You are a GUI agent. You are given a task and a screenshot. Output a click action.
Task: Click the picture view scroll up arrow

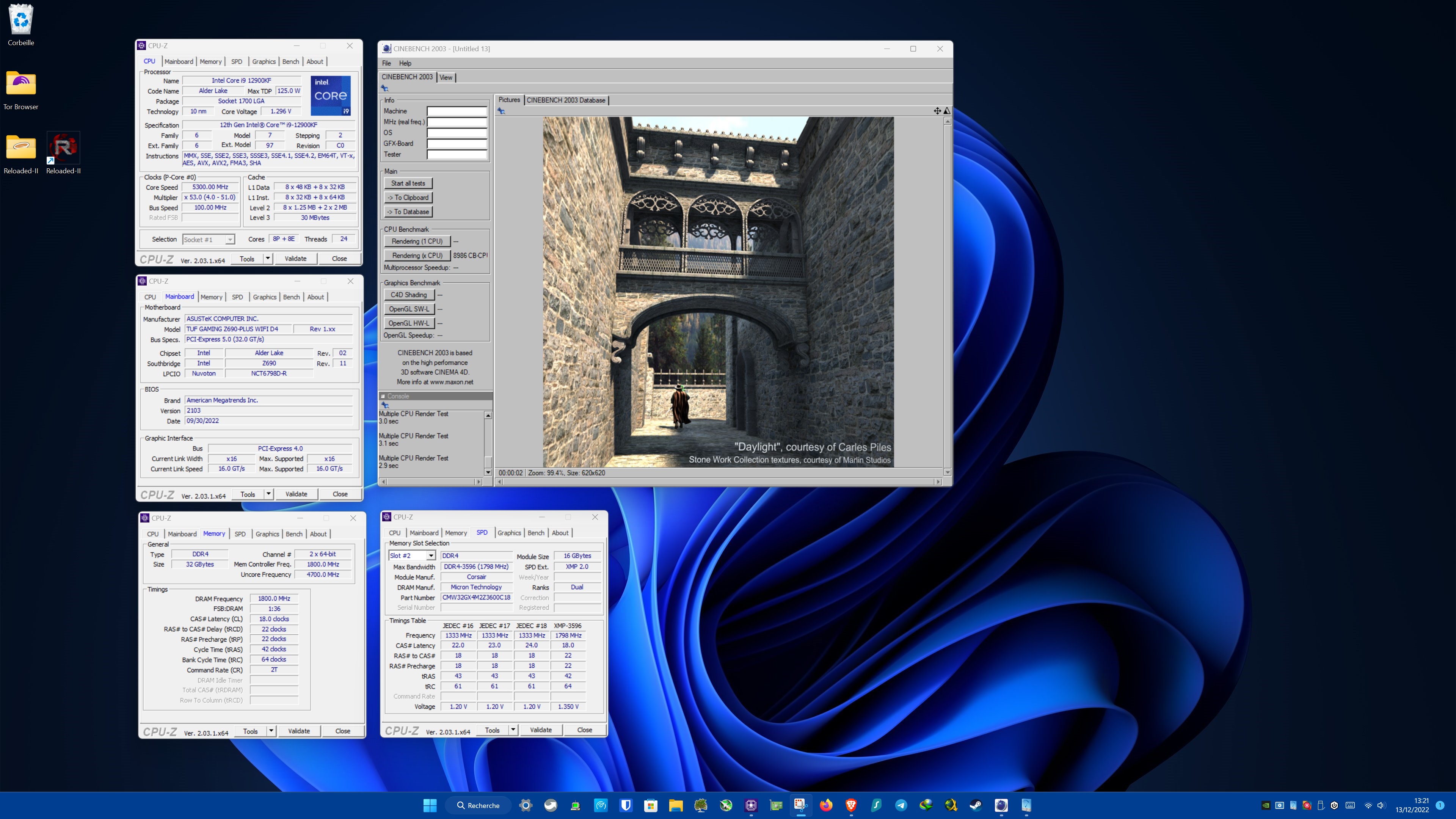(x=947, y=121)
